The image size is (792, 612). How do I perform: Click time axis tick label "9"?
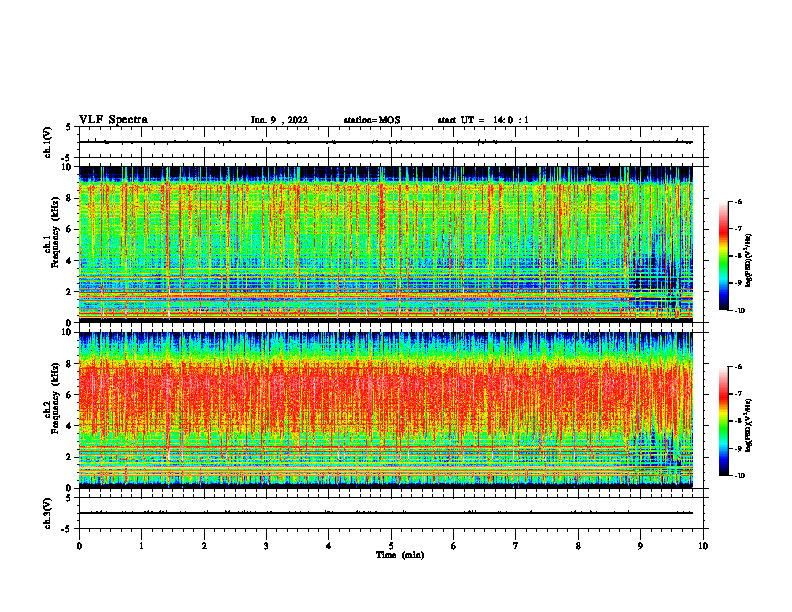640,546
